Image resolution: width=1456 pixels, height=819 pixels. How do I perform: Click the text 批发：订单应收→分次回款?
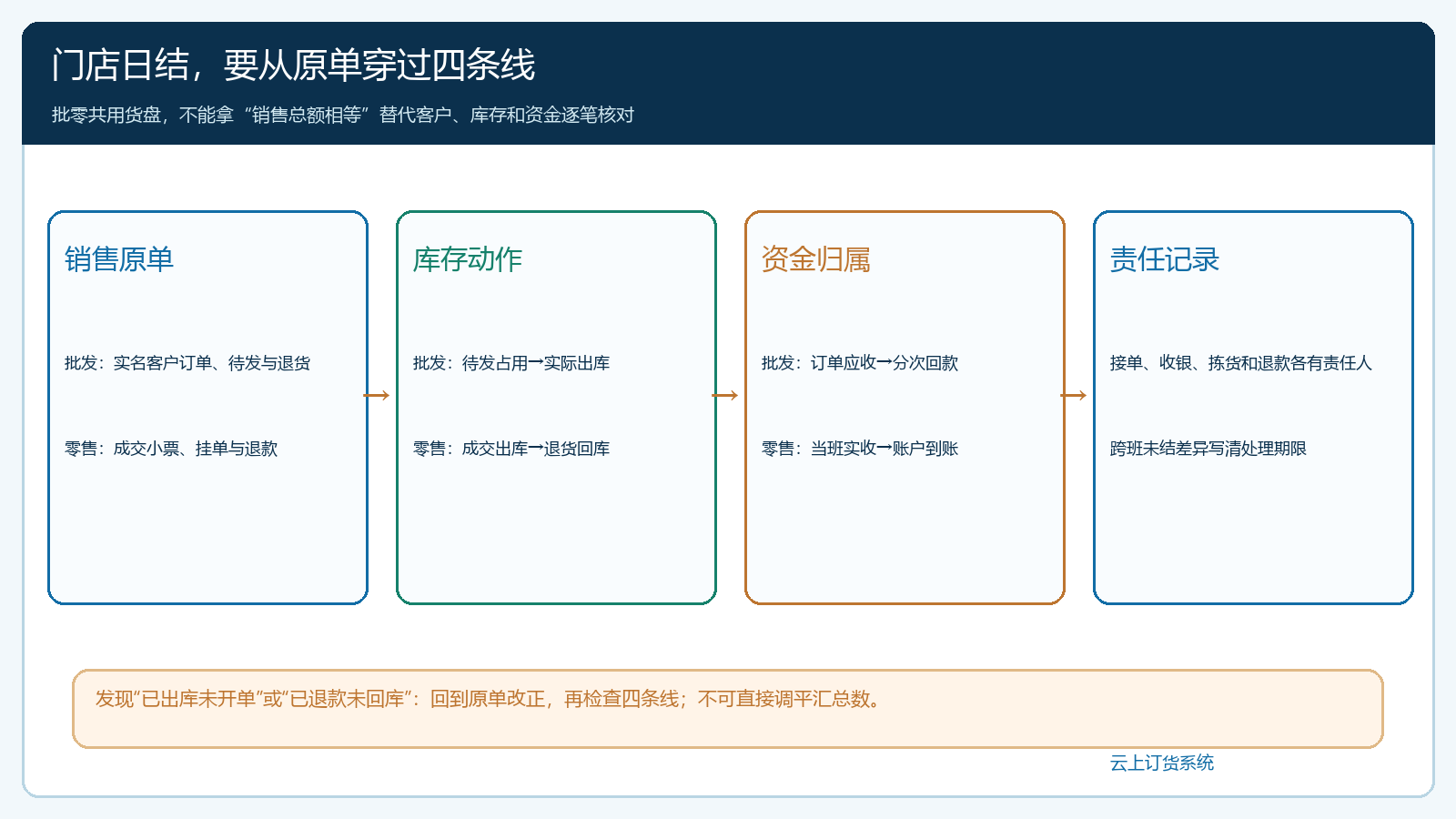pyautogui.click(x=860, y=363)
